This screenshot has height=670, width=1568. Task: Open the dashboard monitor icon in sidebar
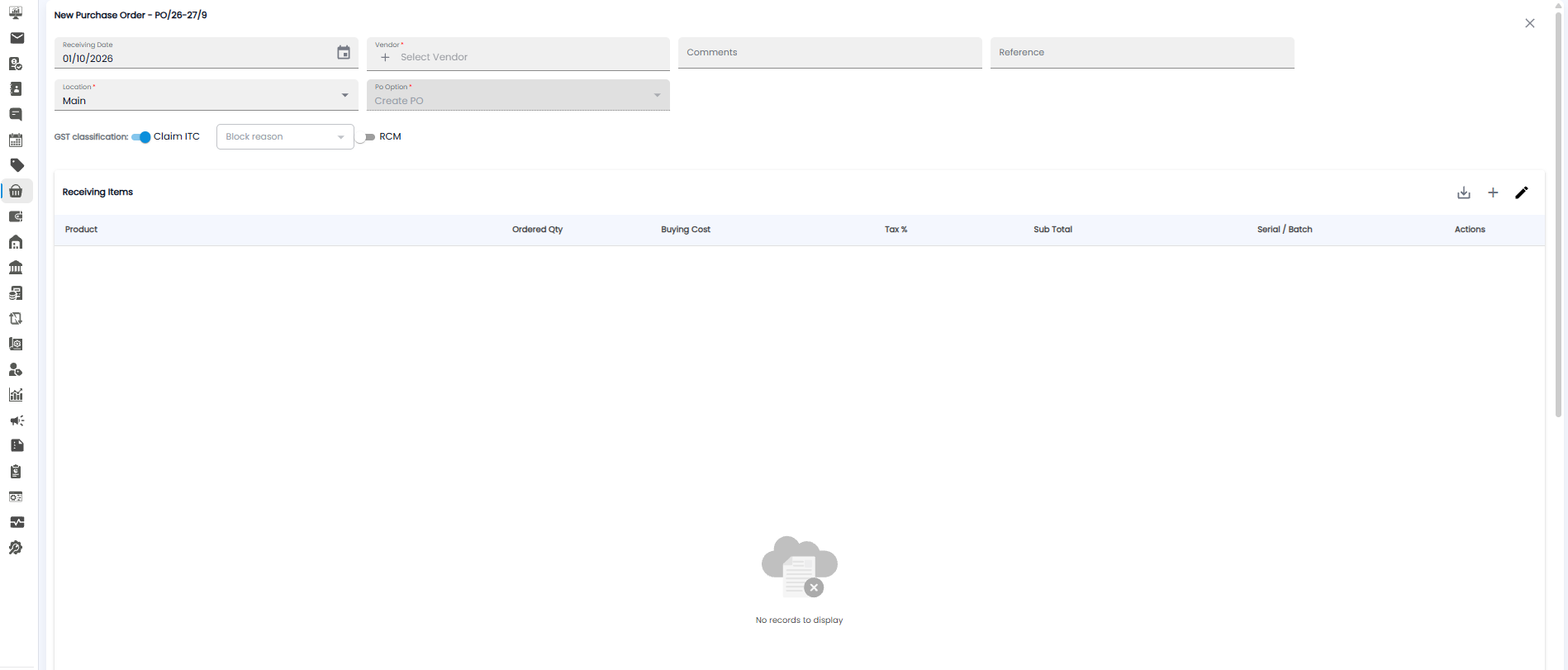pos(16,12)
